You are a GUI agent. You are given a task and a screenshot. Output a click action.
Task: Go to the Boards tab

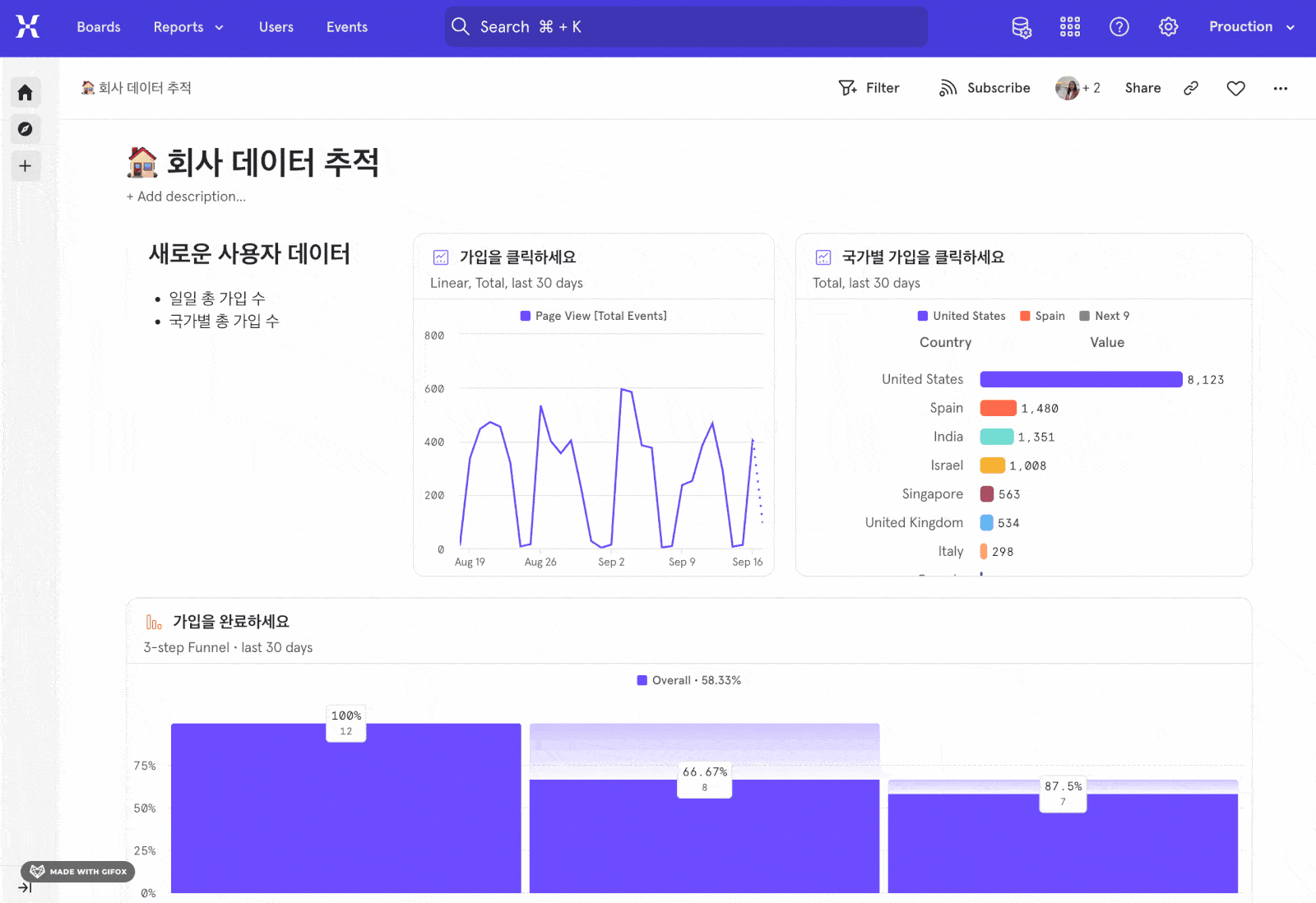(99, 27)
